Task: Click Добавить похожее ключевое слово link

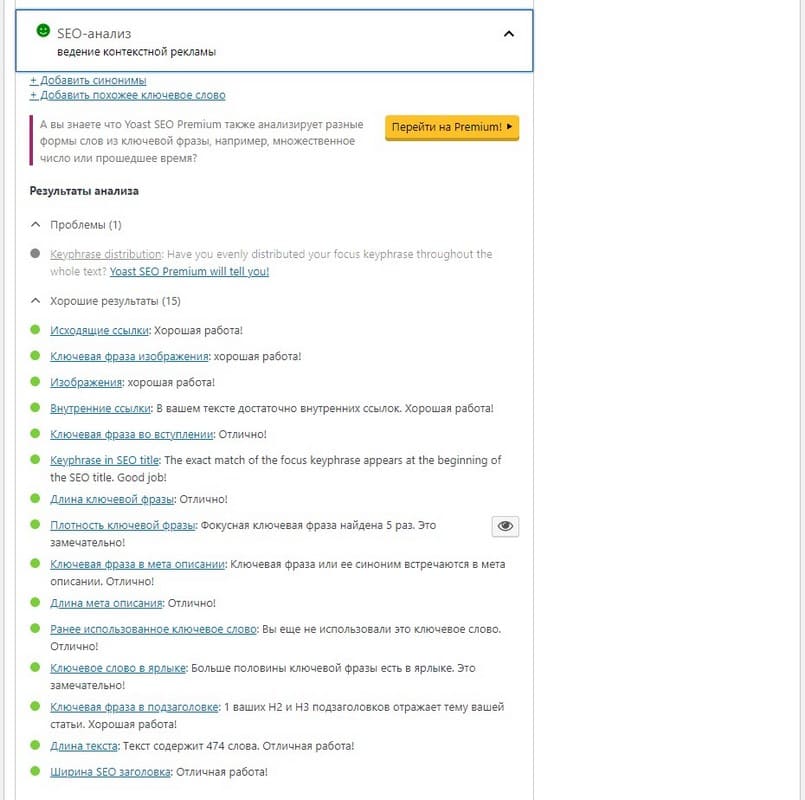Action: (127, 96)
